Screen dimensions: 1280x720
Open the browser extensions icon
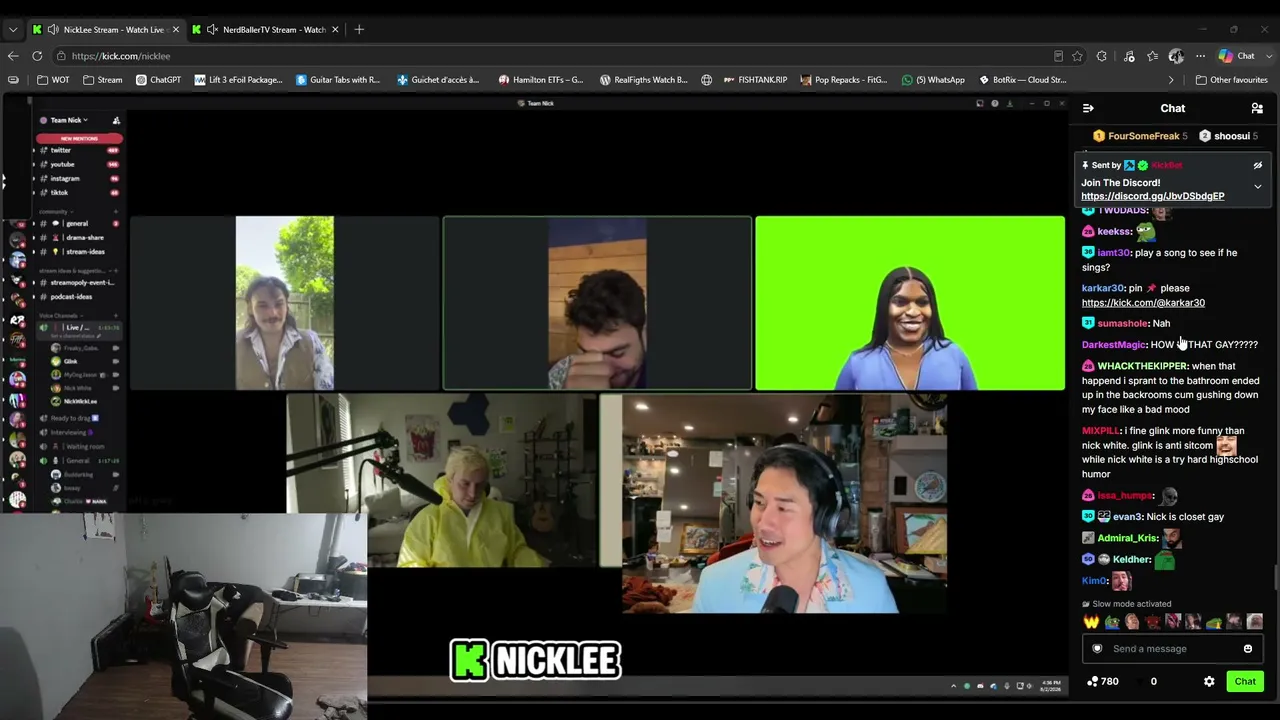(1101, 56)
